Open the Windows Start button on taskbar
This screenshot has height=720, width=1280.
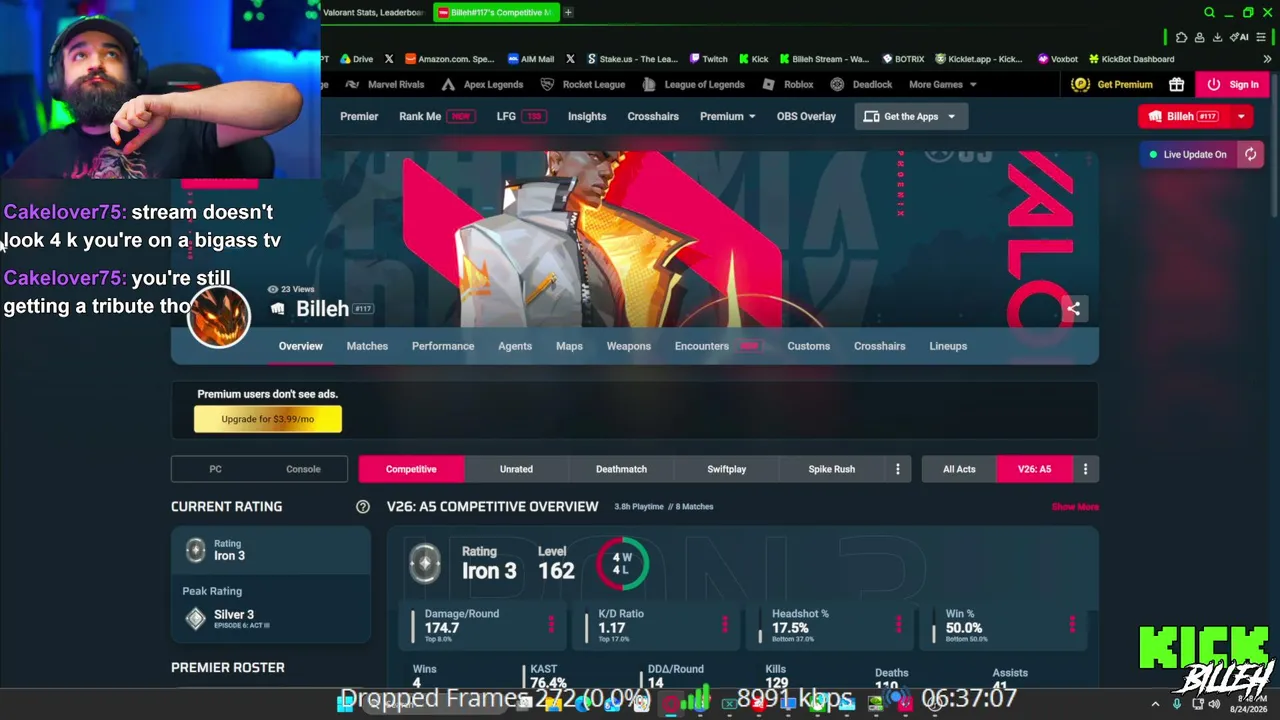coord(346,703)
